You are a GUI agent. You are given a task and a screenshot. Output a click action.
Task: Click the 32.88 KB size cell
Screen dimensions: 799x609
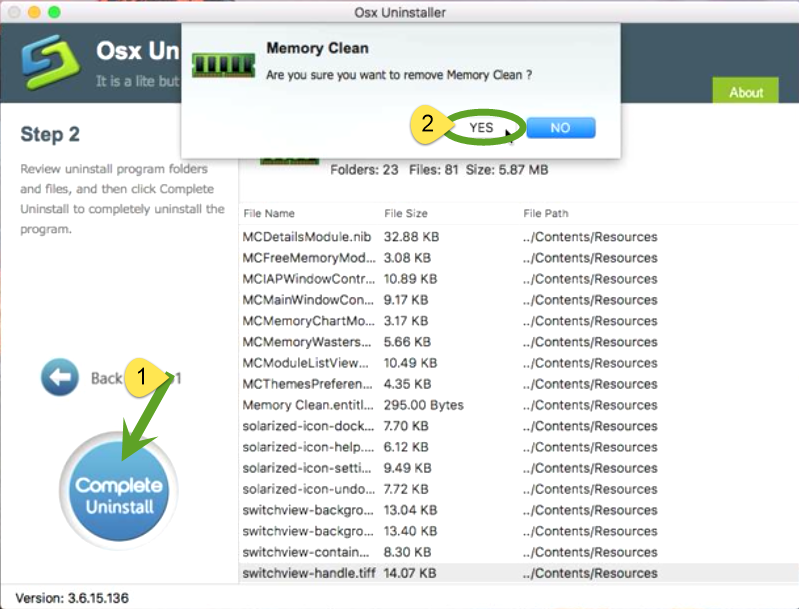(x=411, y=237)
